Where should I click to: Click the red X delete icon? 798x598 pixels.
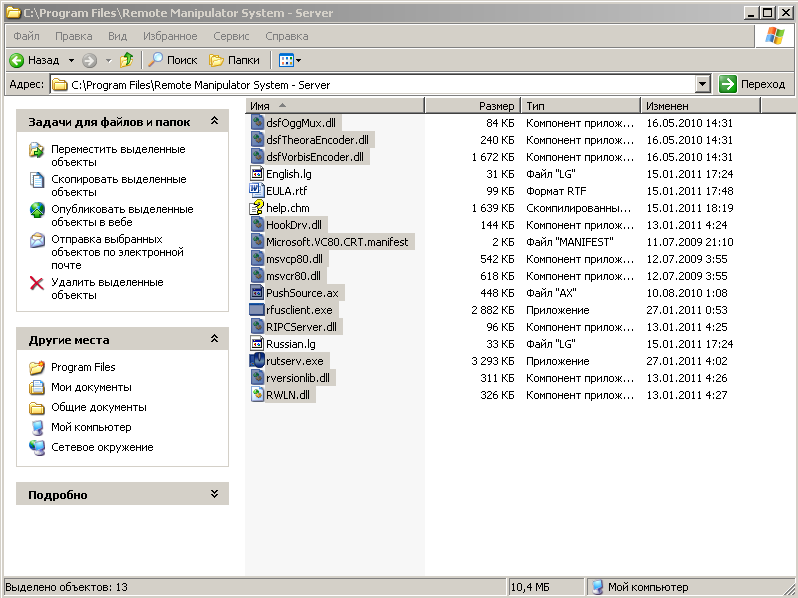tap(37, 283)
